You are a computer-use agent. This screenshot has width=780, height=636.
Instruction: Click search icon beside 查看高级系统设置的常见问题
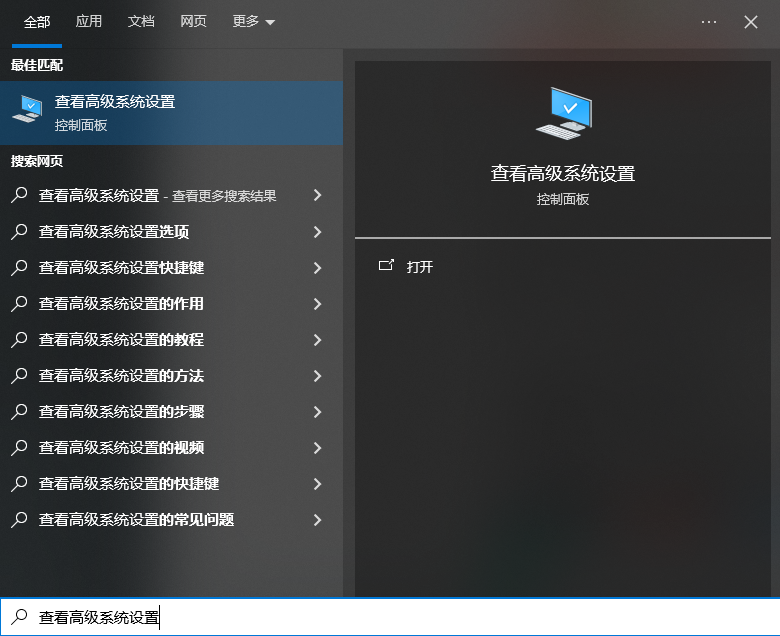pos(19,520)
